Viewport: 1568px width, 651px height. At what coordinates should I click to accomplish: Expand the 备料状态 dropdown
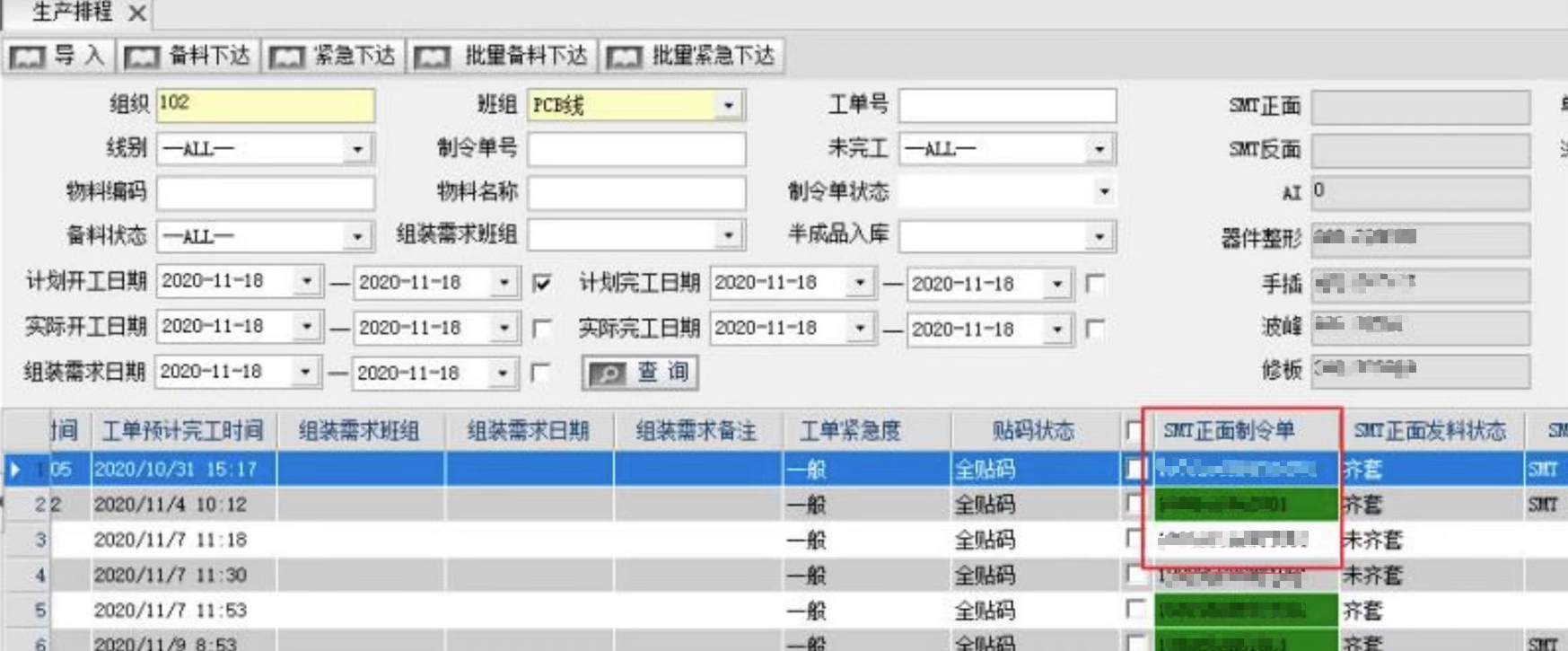pos(357,236)
